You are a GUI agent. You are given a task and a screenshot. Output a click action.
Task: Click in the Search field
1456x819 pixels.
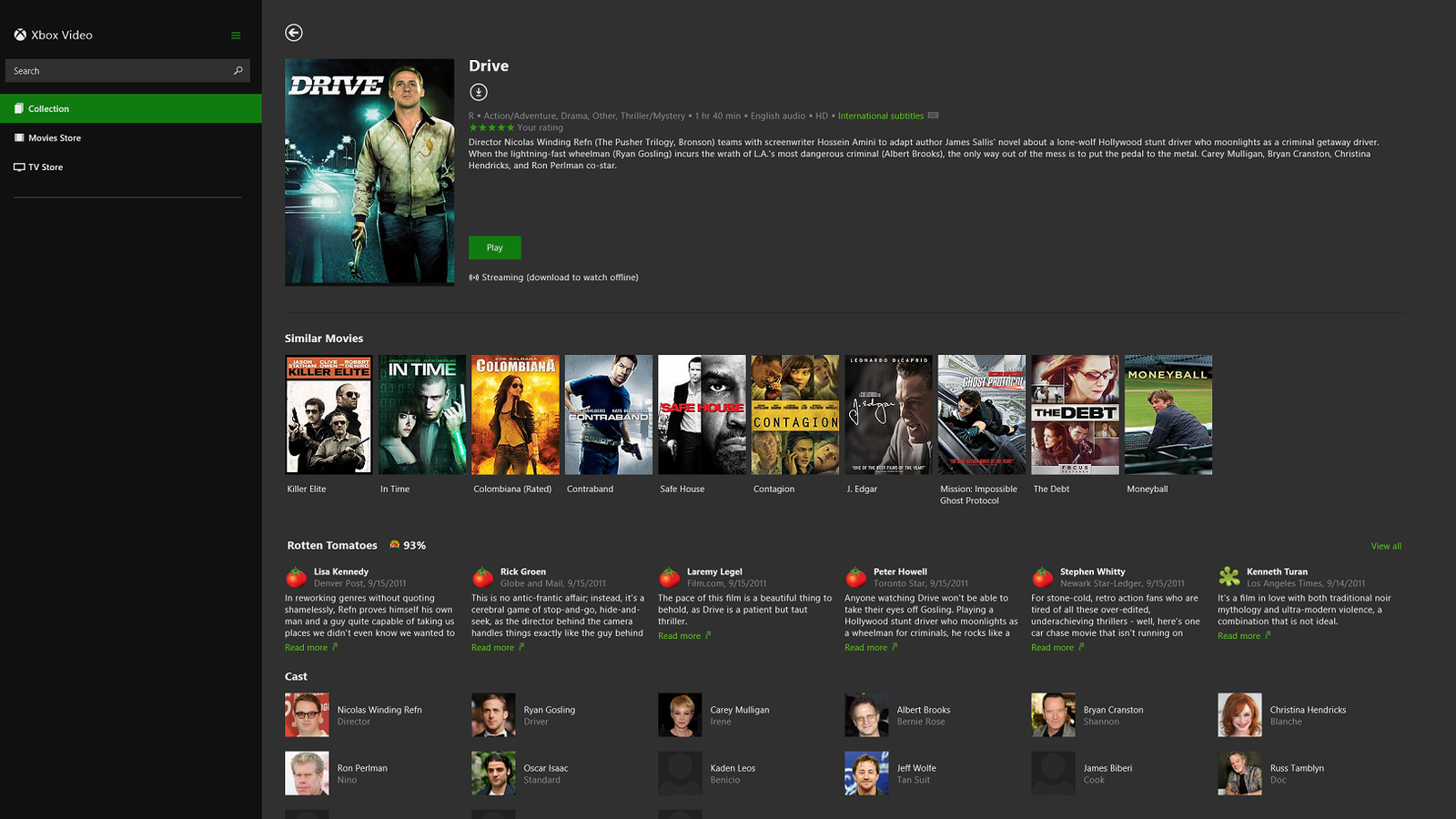(x=127, y=71)
